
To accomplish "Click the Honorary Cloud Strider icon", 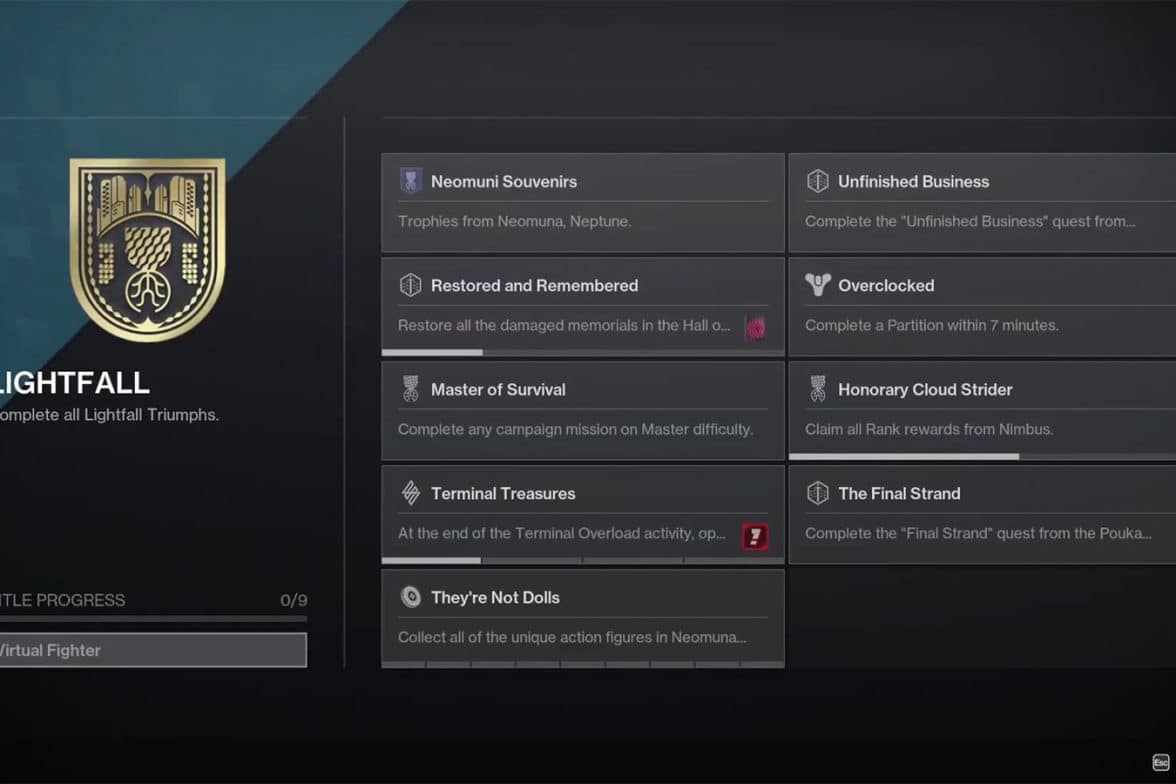I will (817, 389).
